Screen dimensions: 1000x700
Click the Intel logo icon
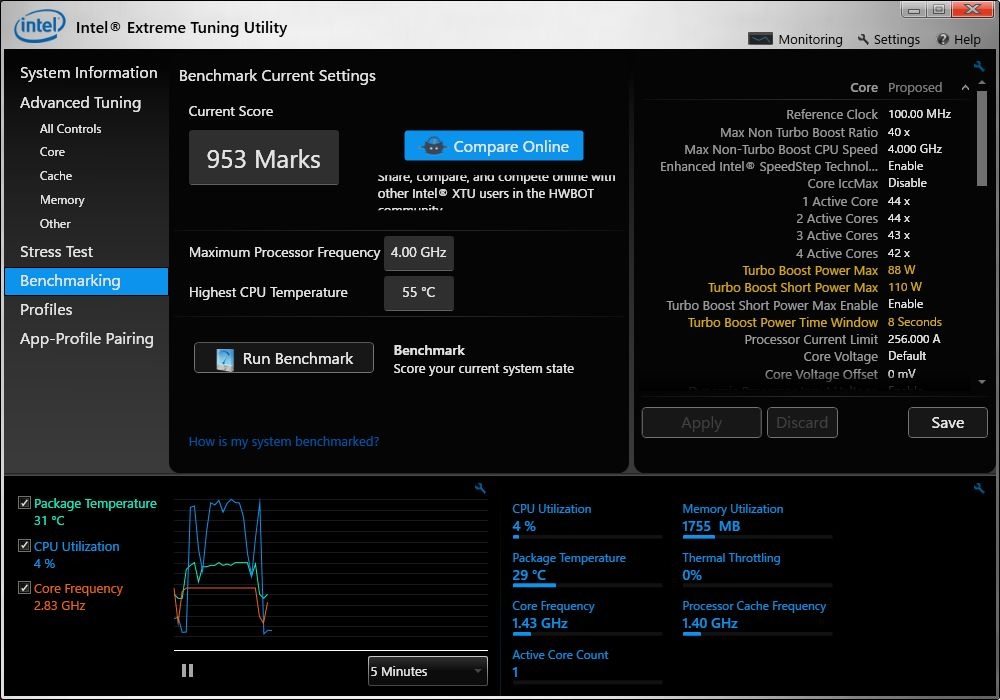point(40,26)
